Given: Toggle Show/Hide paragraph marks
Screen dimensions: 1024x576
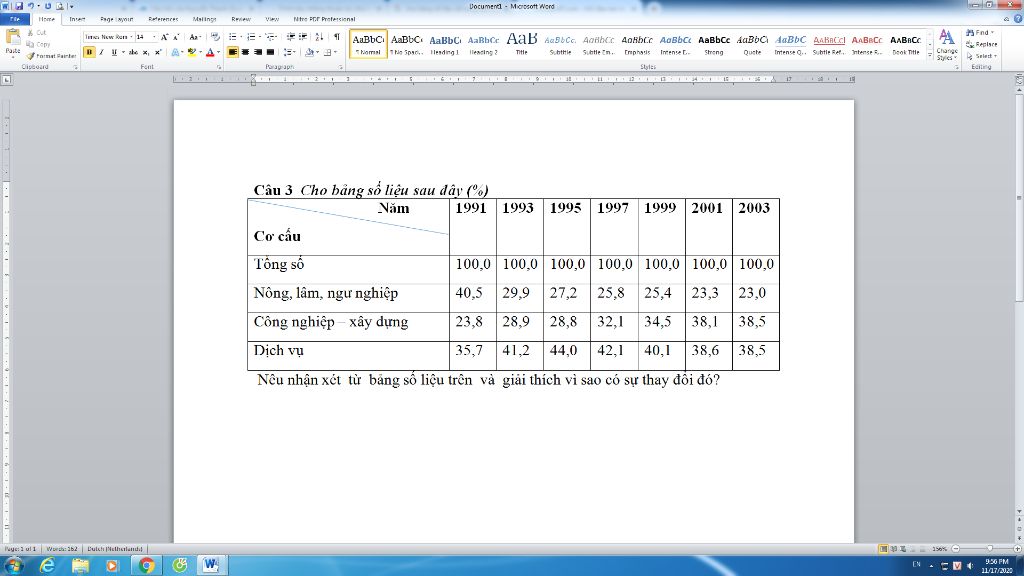Looking at the screenshot, I should click(336, 37).
